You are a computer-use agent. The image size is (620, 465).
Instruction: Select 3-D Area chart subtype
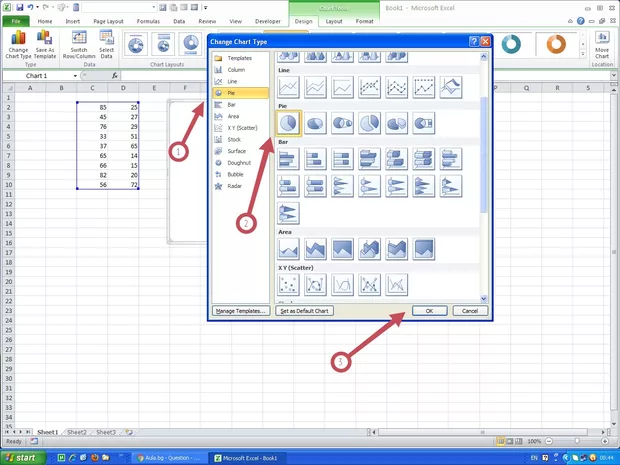tap(369, 249)
